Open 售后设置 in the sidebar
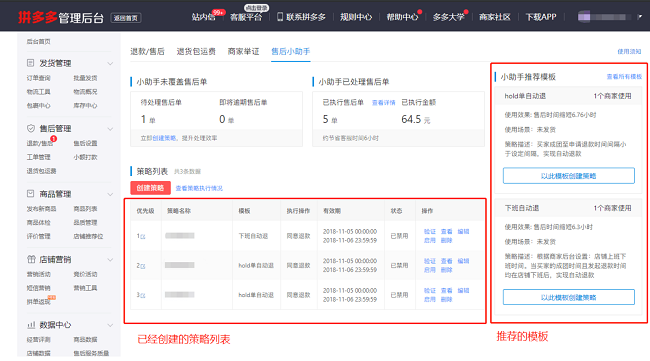 [85, 143]
